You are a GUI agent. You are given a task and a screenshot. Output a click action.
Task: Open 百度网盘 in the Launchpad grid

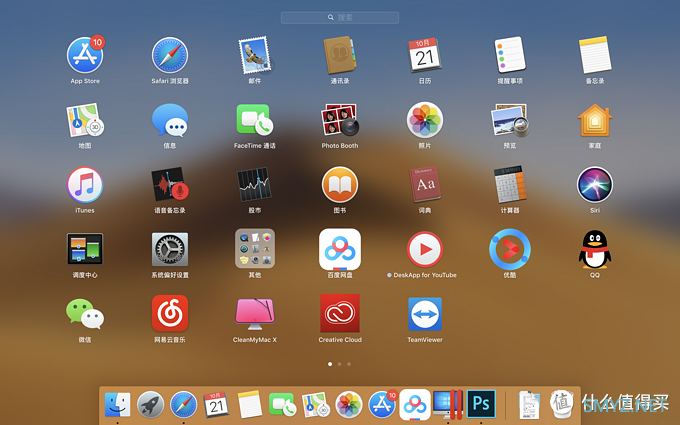pyautogui.click(x=340, y=249)
